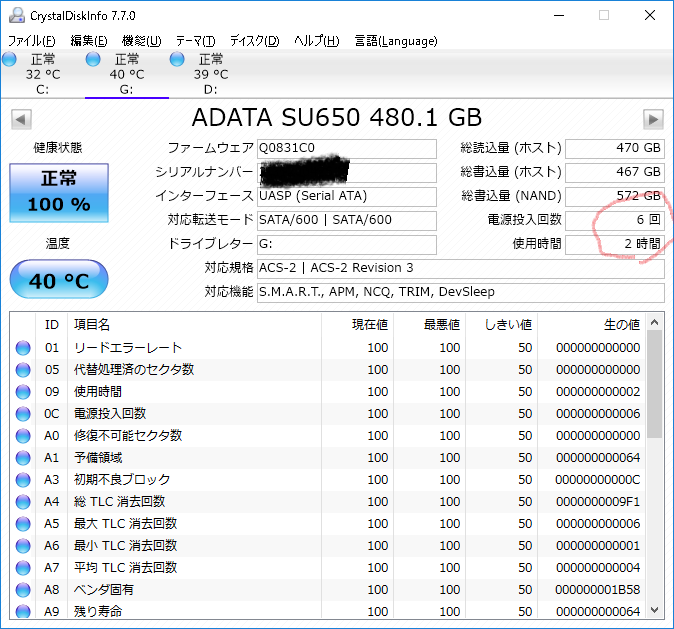
Task: Click the drive letter field G:
Action: pyautogui.click(x=347, y=245)
